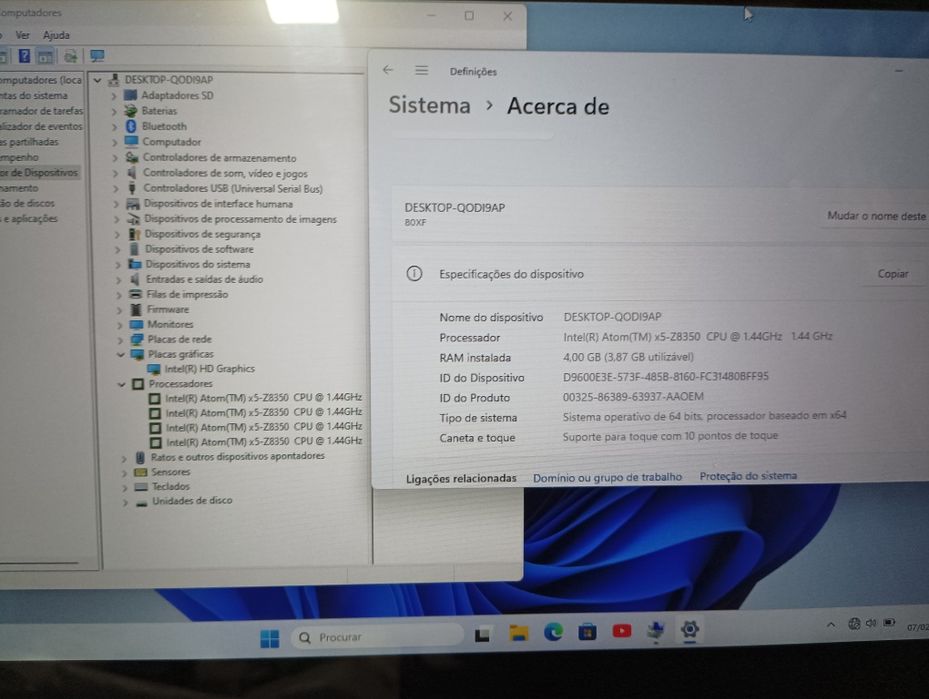Screen dimensions: 929x699
Task: Select Dispositivos de segurança
Action: 203,234
